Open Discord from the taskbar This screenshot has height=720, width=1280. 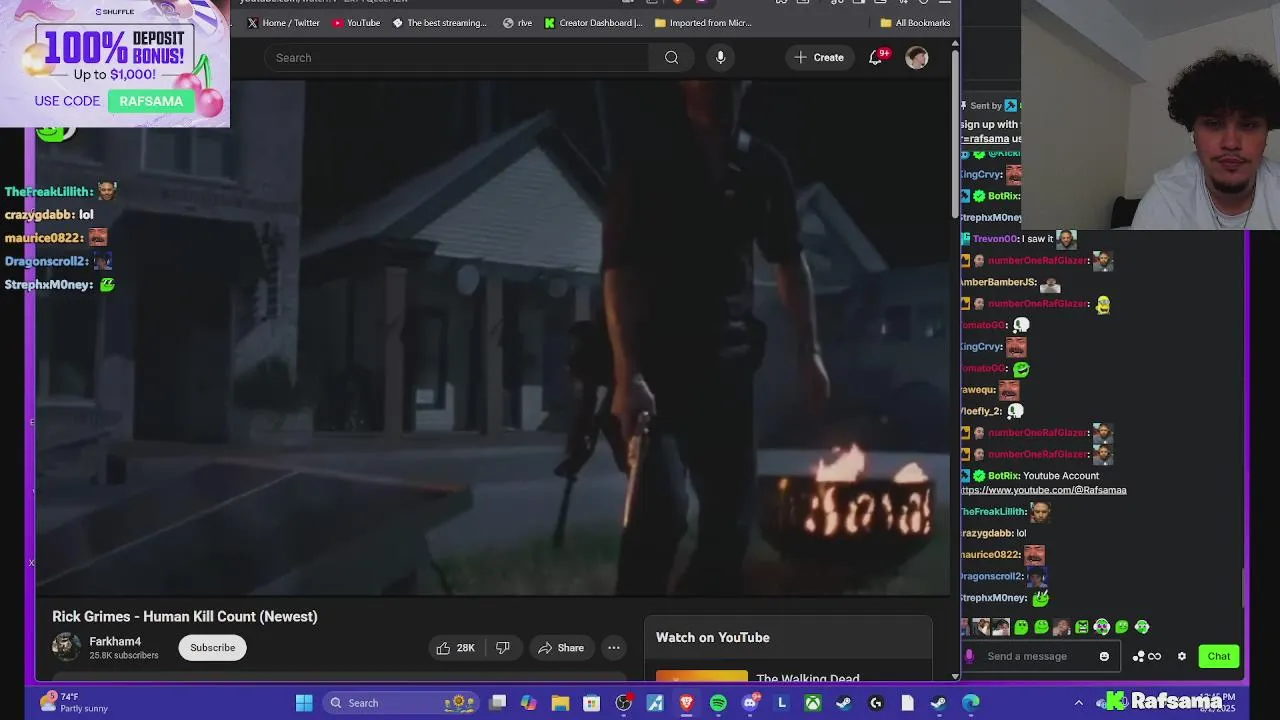click(x=750, y=703)
